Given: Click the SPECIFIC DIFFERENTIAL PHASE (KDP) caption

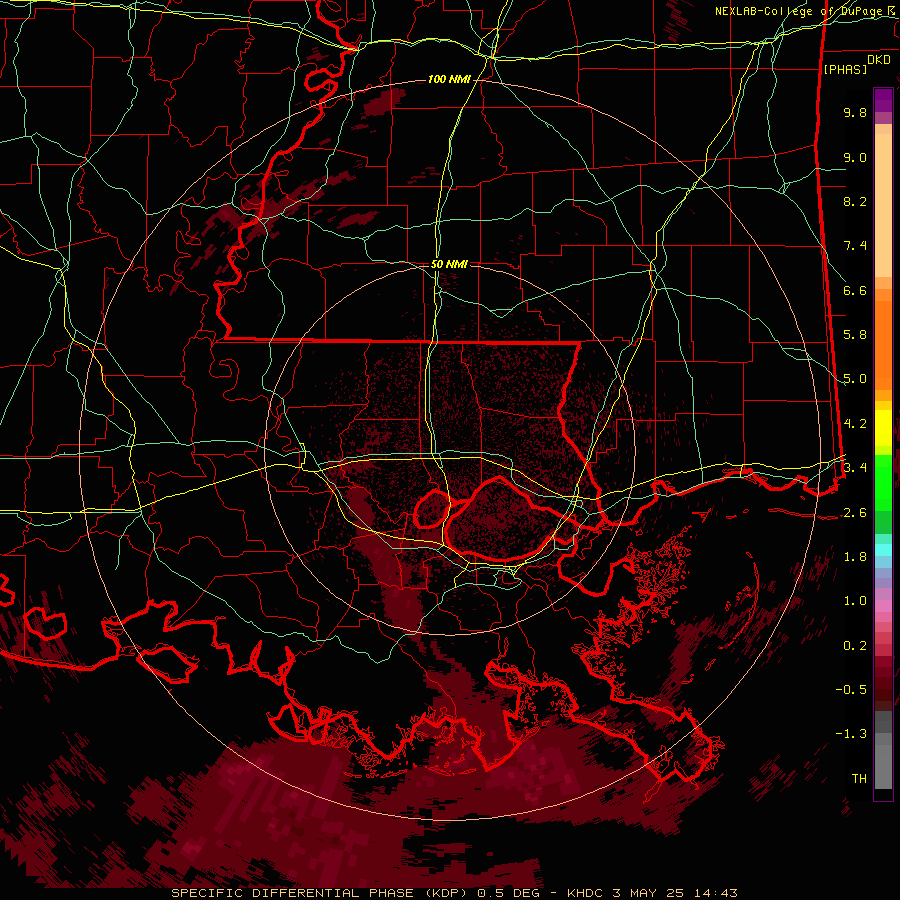Looking at the screenshot, I should point(317,893).
